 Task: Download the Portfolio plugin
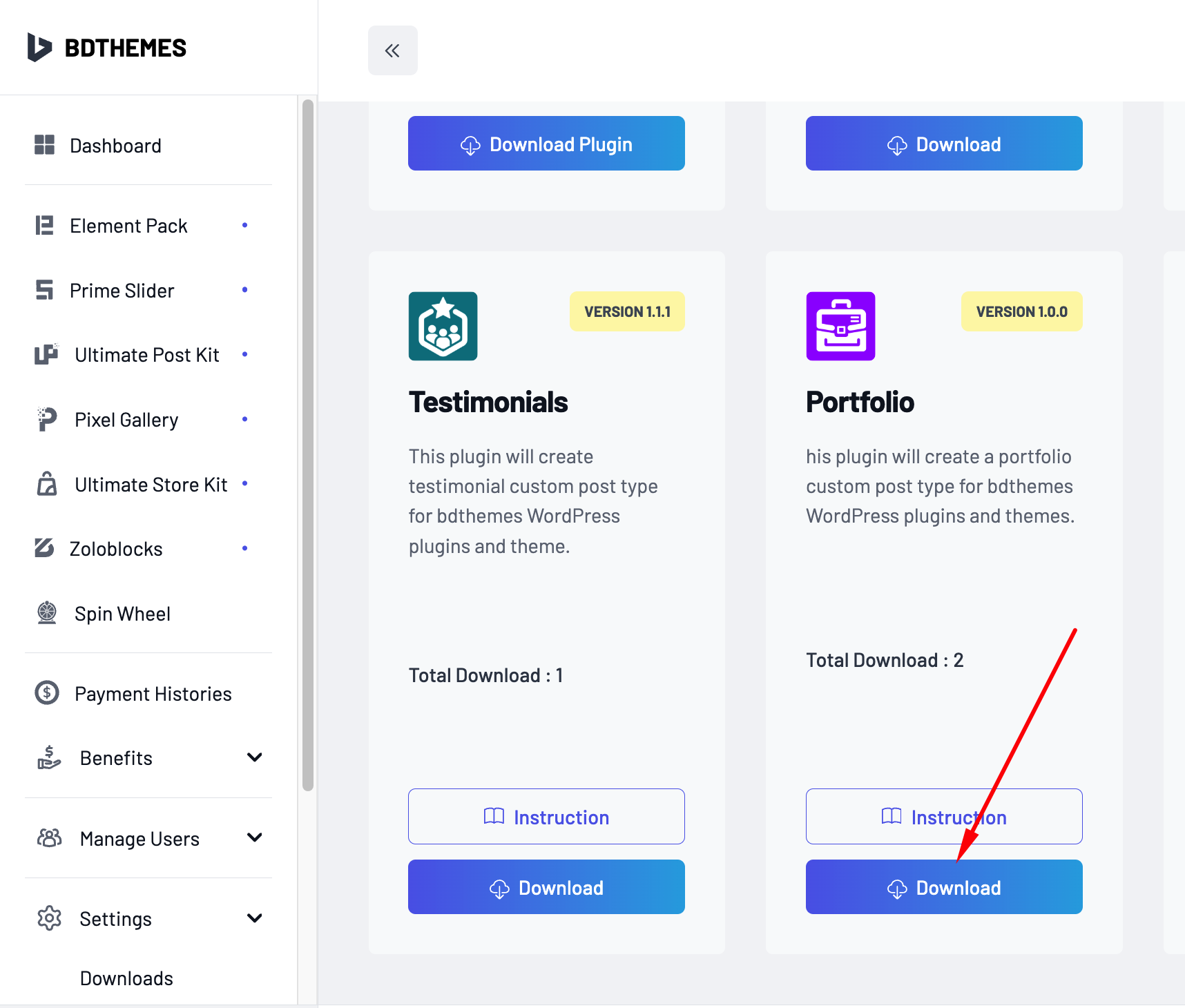(x=944, y=887)
